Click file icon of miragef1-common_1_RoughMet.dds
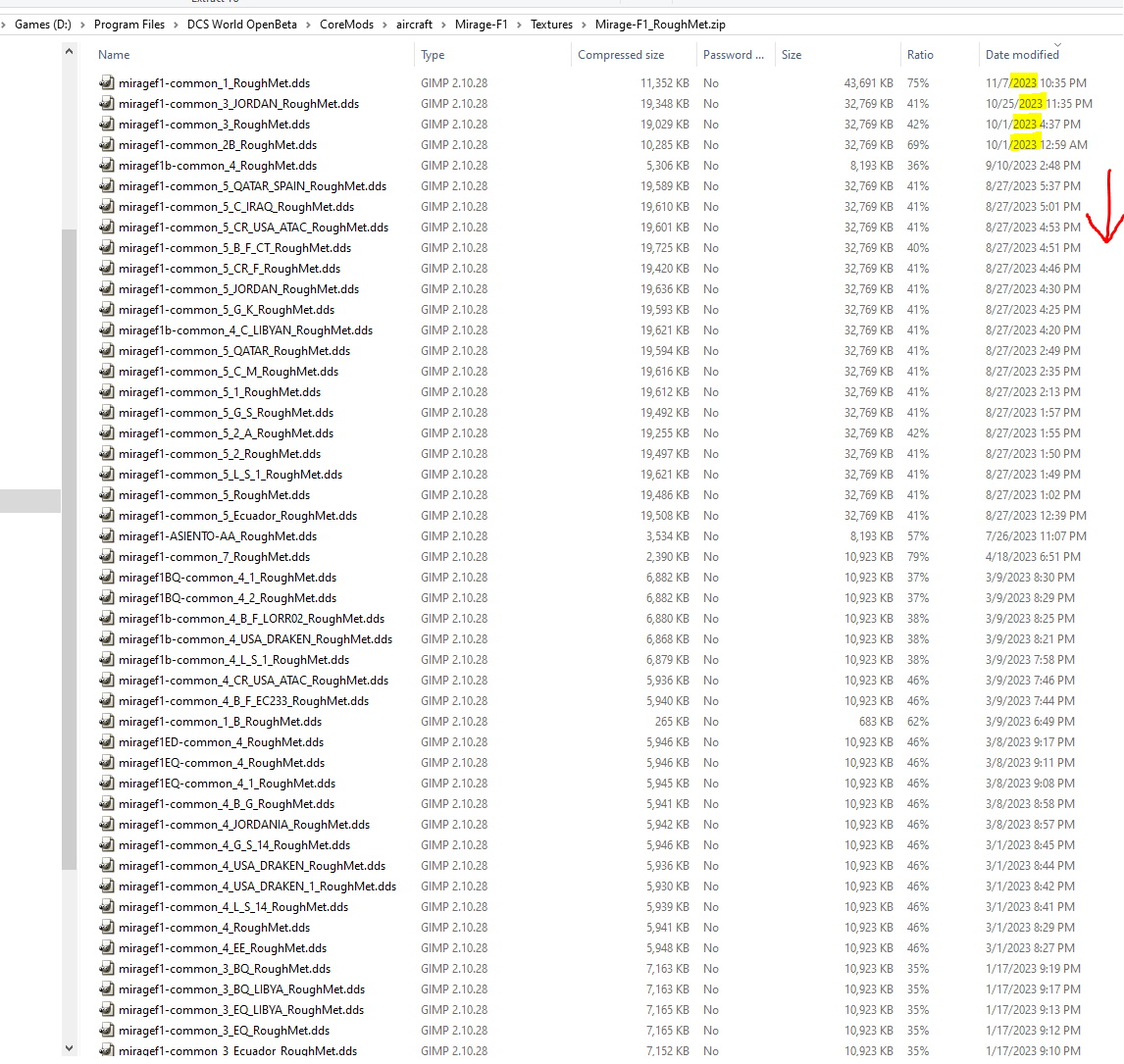Screen dimensions: 1124x1064 107,83
